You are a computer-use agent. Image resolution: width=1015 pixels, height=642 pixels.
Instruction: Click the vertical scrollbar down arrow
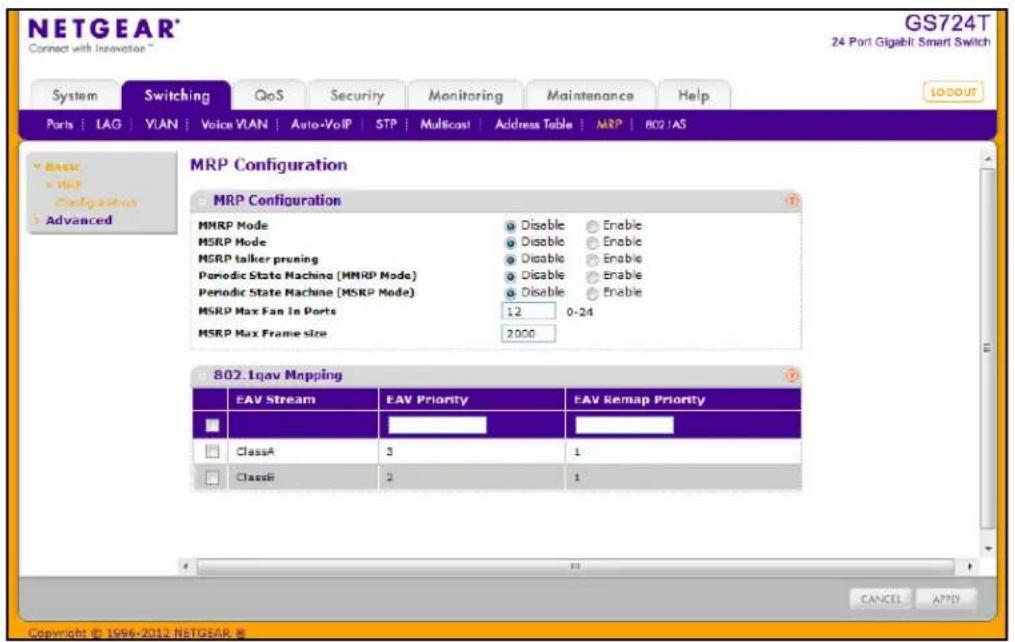coord(988,549)
